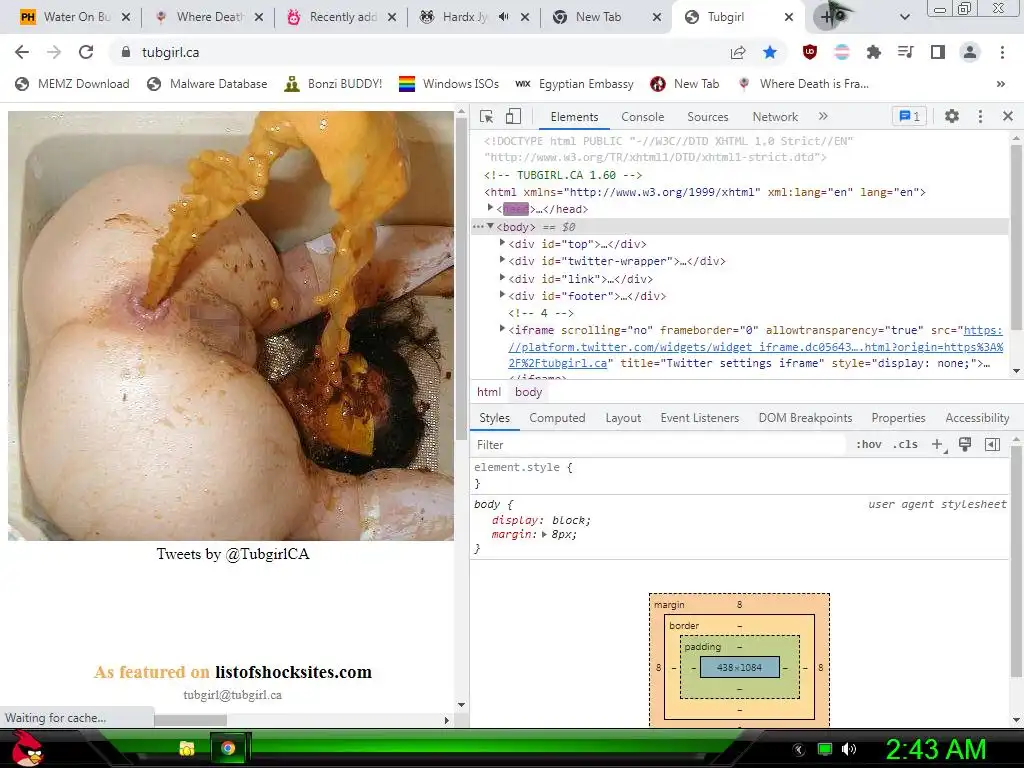
Task: Open the Windows ISOs bookmark
Action: pos(449,84)
